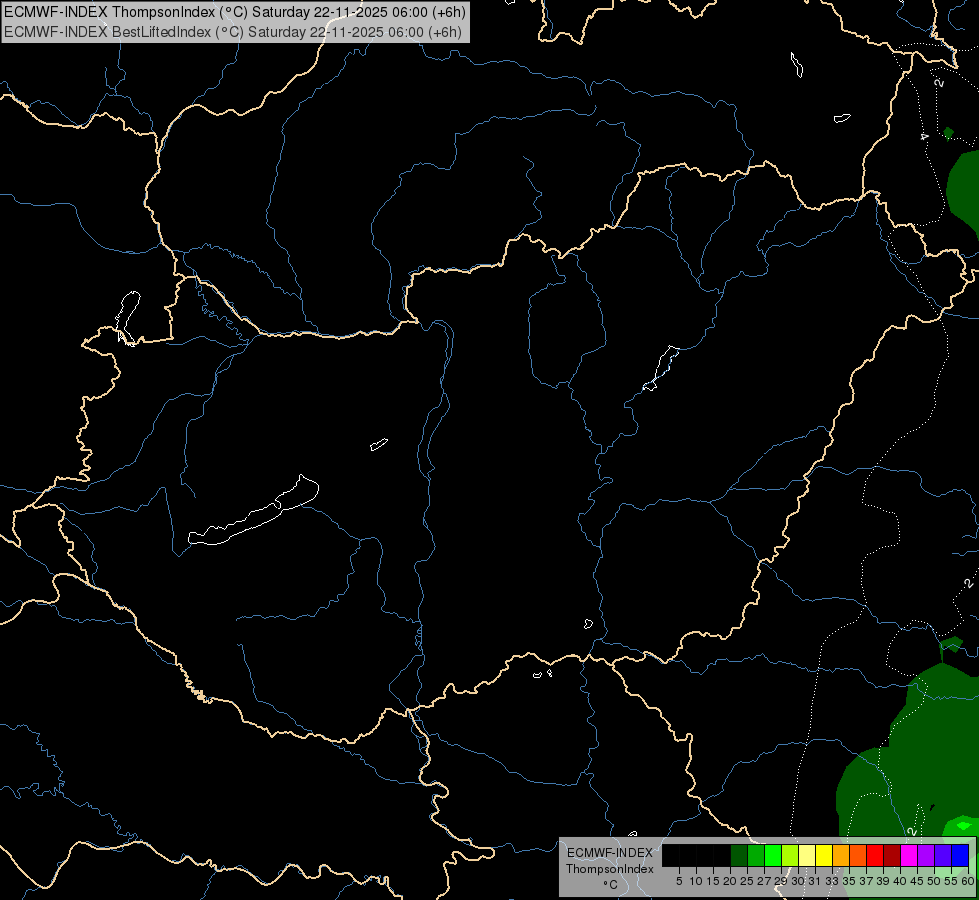The width and height of the screenshot is (979, 900).
Task: Click the '4' contour label on map
Action: click(925, 136)
